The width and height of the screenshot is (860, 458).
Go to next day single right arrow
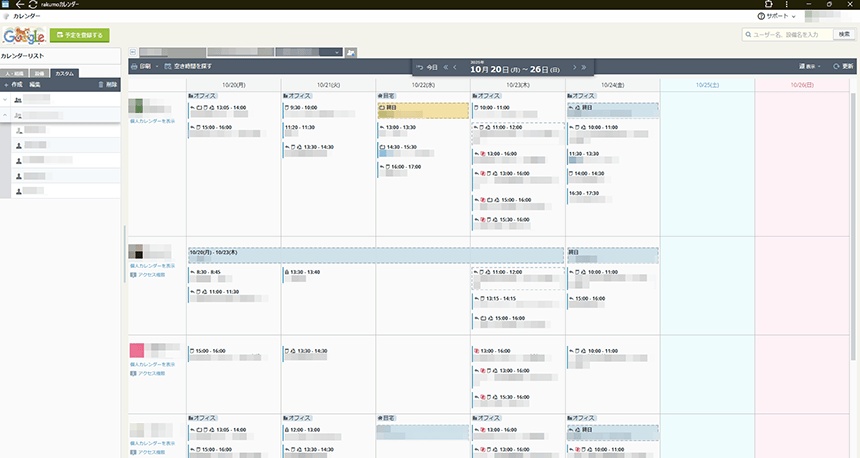tap(574, 67)
